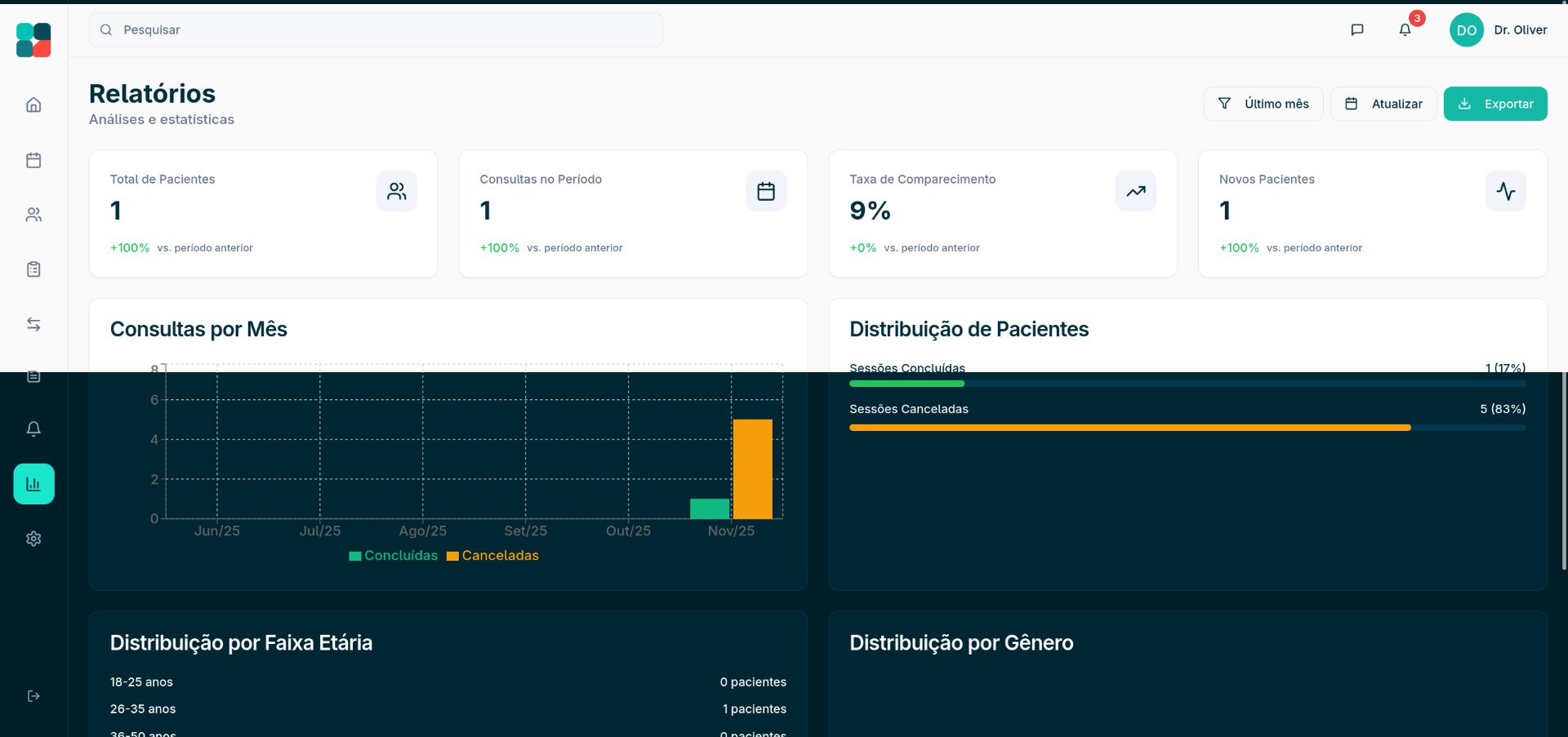1568x737 pixels.
Task: Open the settings gear icon
Action: [x=33, y=539]
